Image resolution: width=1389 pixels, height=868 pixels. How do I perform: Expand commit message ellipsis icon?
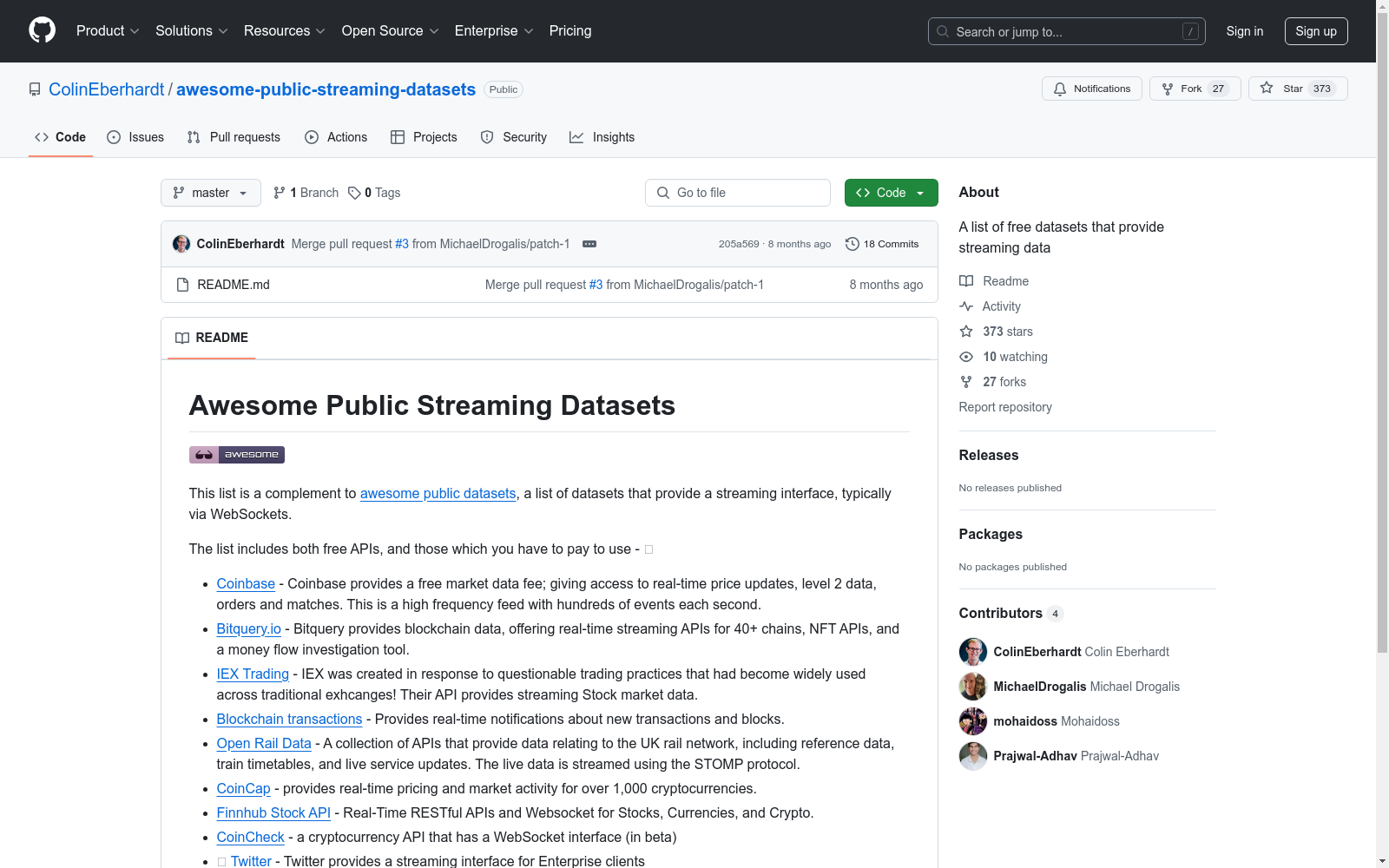click(x=589, y=244)
